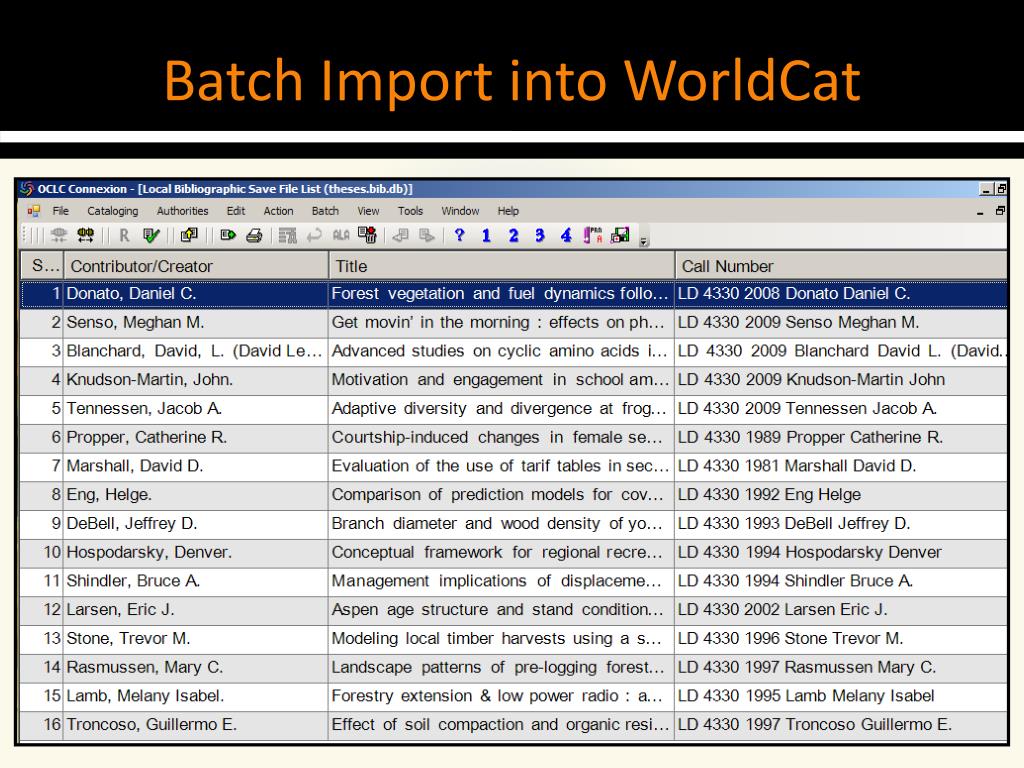Minimize the inner save file list window

[980, 212]
